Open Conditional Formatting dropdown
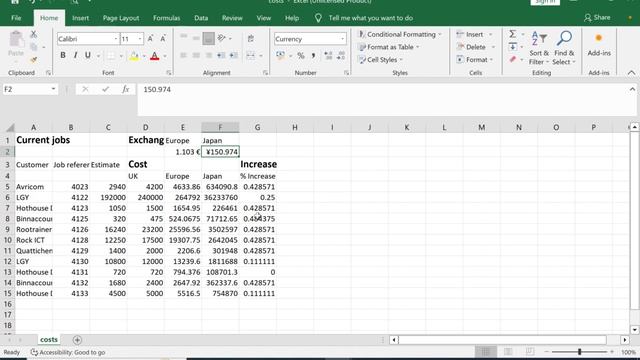The image size is (640, 360). 400,34
